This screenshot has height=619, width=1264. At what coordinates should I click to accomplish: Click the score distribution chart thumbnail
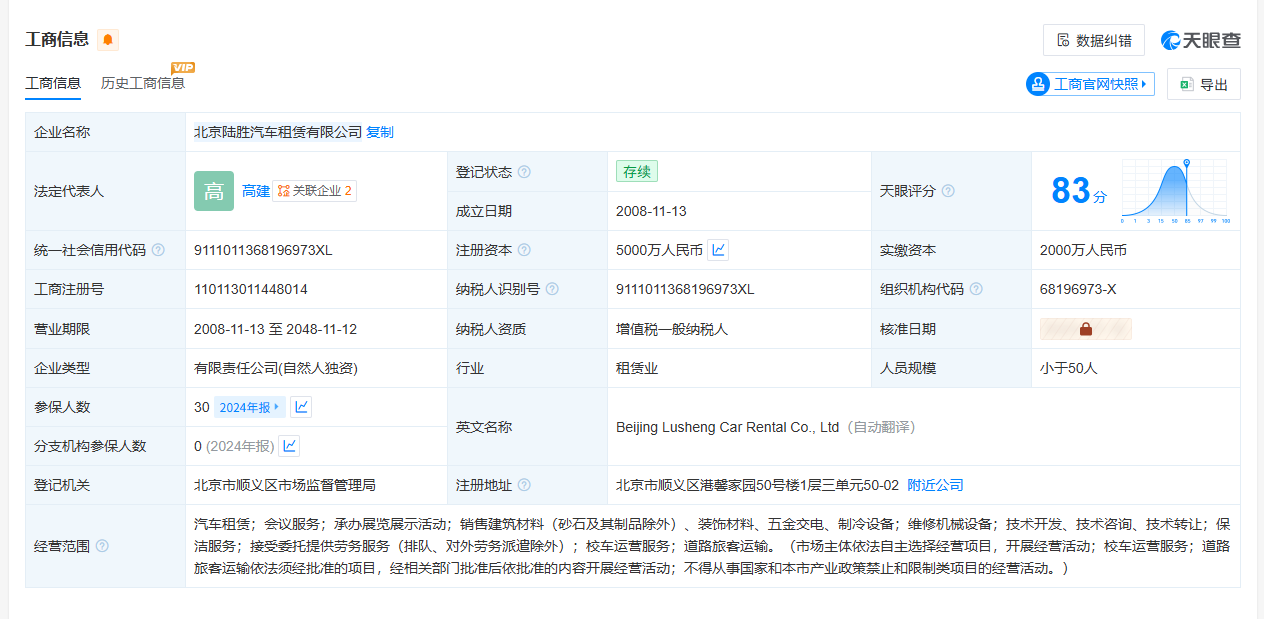(1175, 191)
